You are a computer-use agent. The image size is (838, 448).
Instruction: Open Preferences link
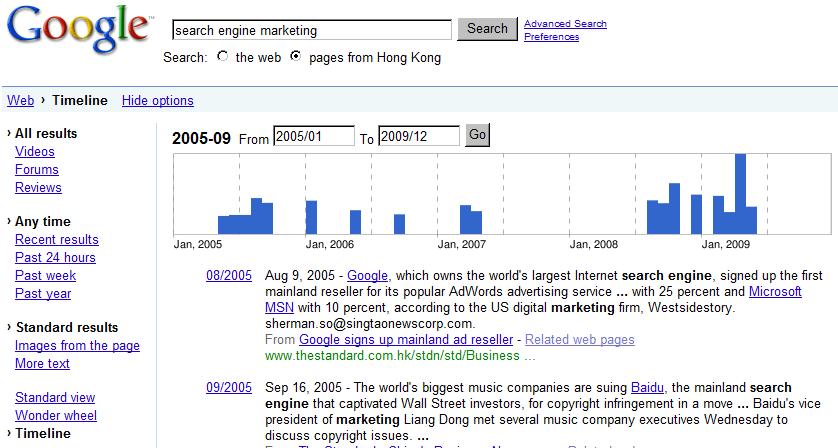tap(551, 37)
